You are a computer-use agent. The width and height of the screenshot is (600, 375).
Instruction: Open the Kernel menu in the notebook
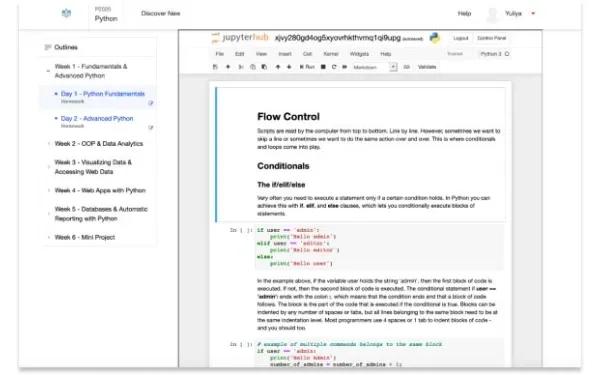coord(331,54)
